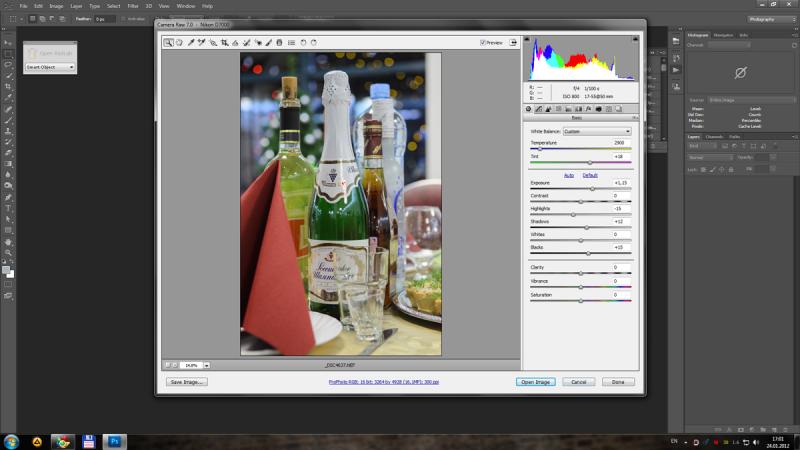Open the Basic panel flyout menu
The image size is (800, 450).
coord(635,118)
